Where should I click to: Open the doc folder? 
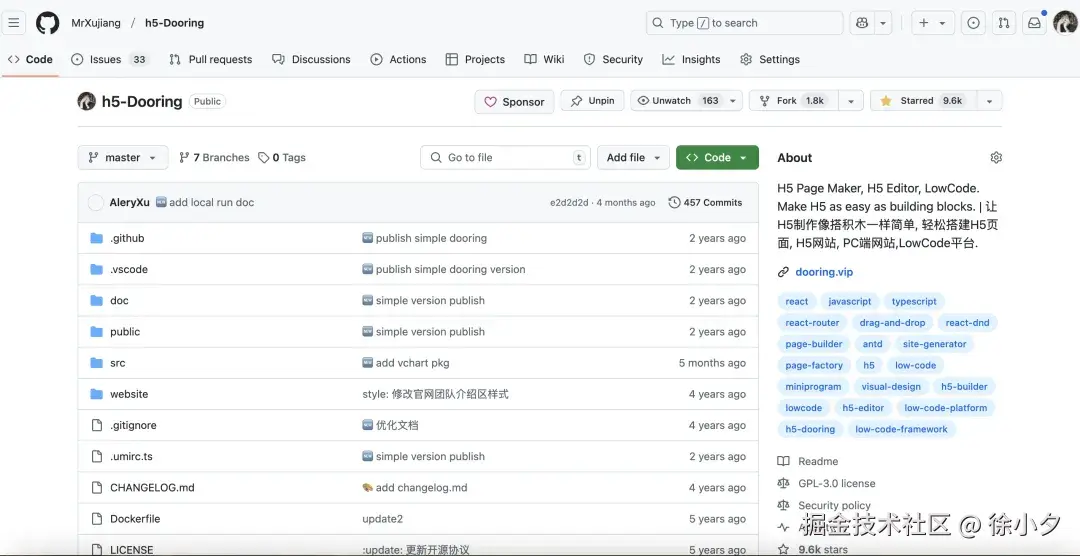coord(119,300)
